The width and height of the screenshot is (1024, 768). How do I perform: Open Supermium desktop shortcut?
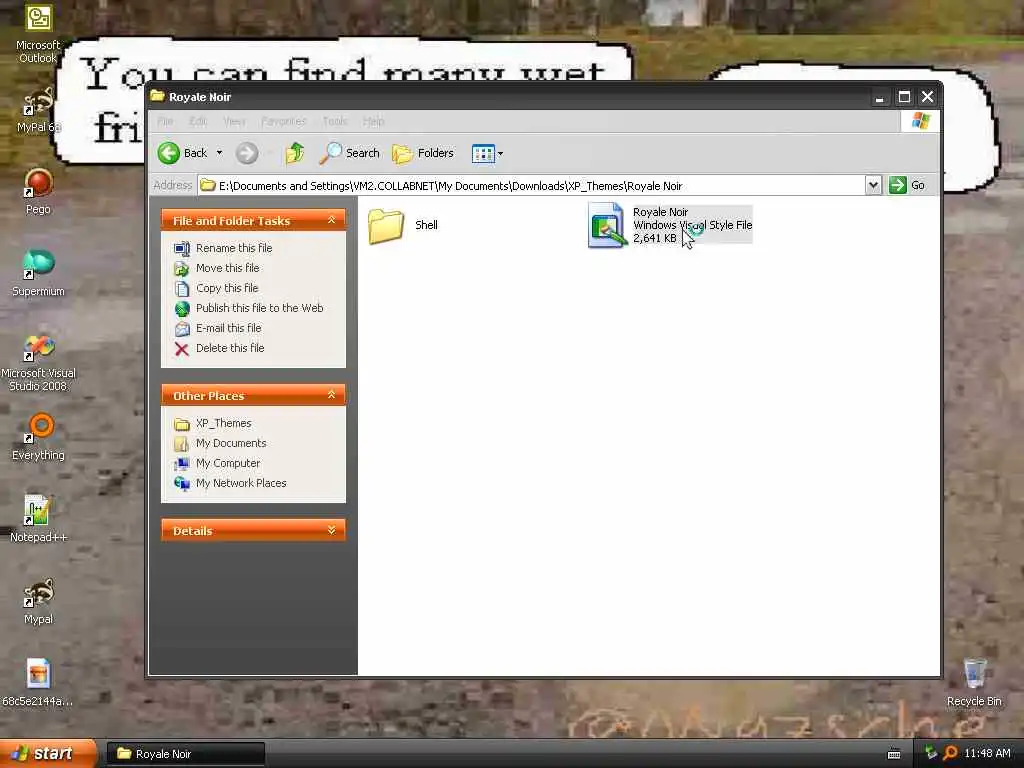pos(38,273)
